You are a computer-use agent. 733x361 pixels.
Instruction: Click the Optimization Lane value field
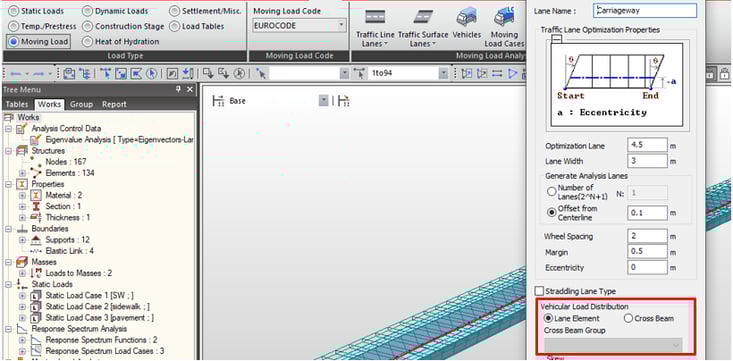[647, 145]
